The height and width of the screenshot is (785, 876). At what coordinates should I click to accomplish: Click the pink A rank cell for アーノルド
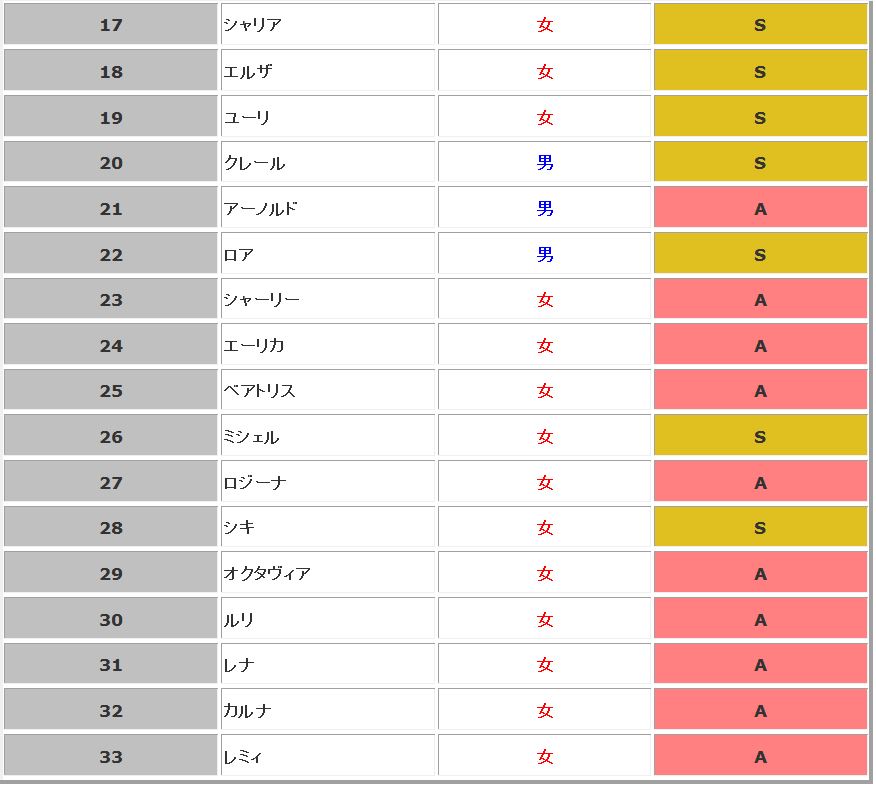[x=760, y=208]
